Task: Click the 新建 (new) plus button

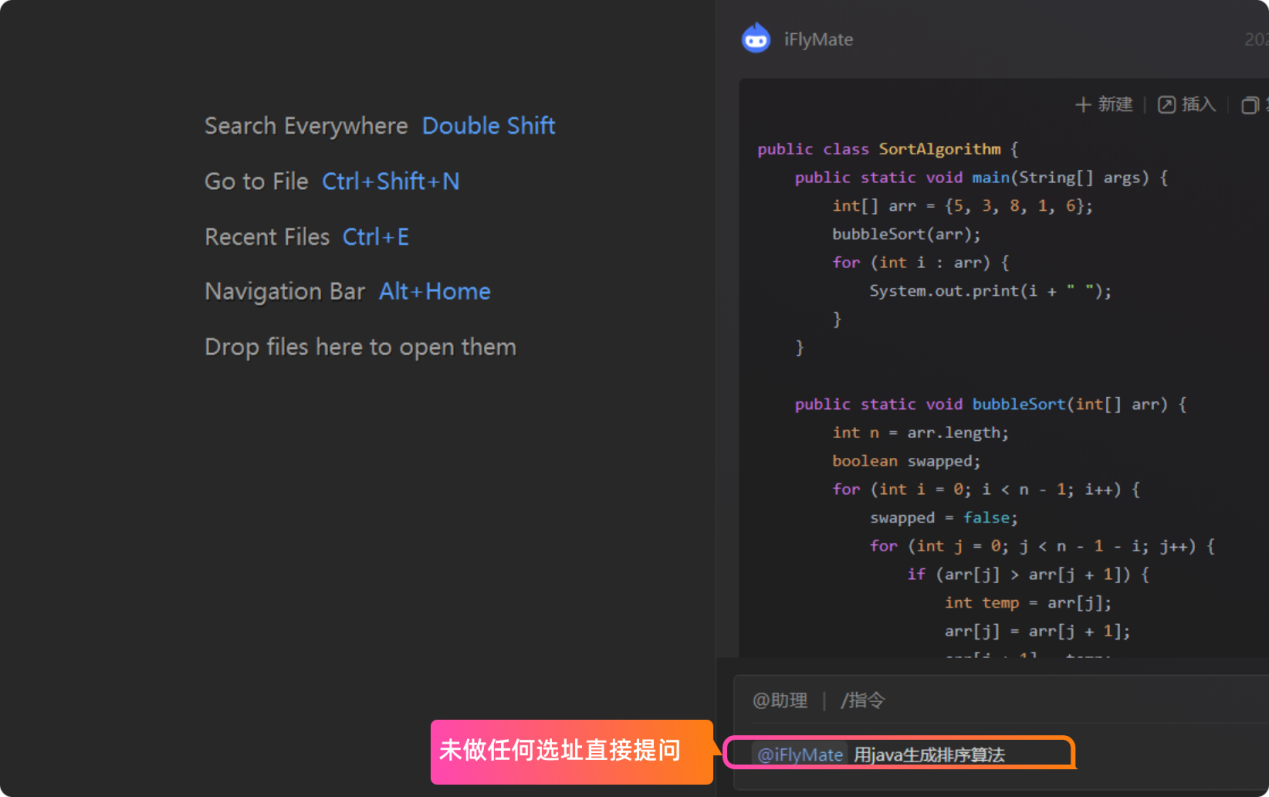Action: pos(1104,105)
